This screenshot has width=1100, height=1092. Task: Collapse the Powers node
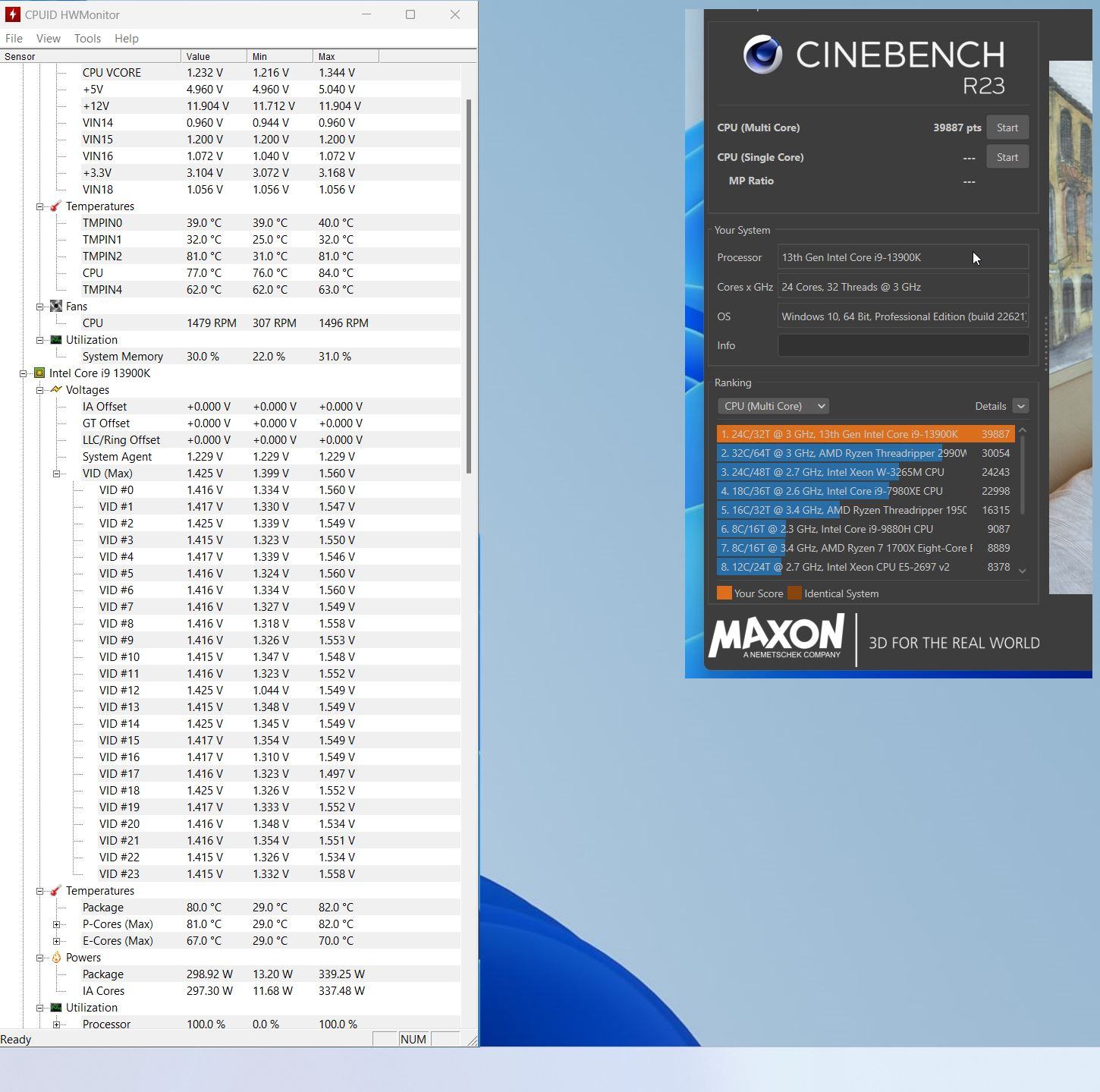point(39,958)
